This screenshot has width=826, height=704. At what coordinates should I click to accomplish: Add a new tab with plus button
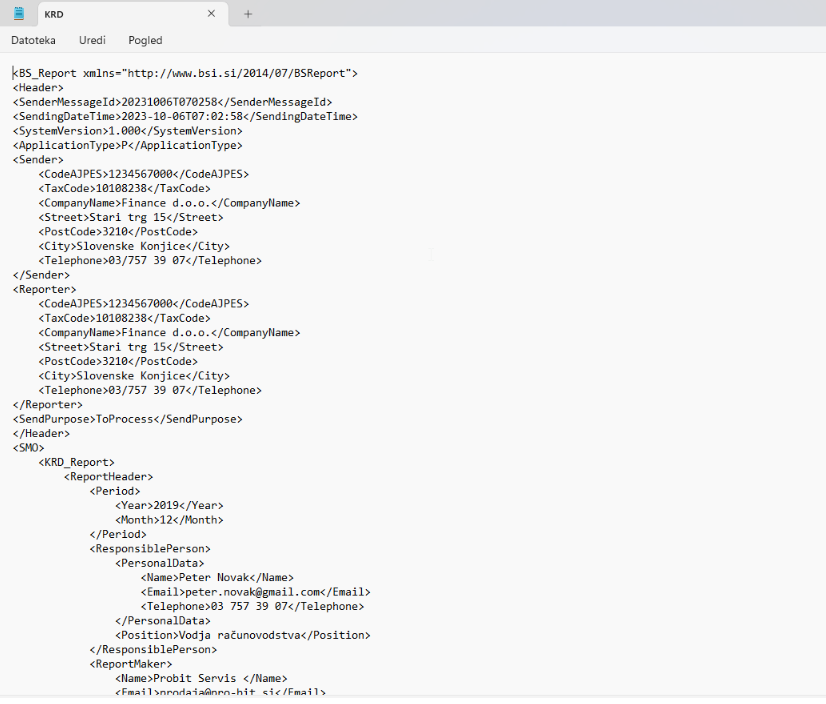248,14
